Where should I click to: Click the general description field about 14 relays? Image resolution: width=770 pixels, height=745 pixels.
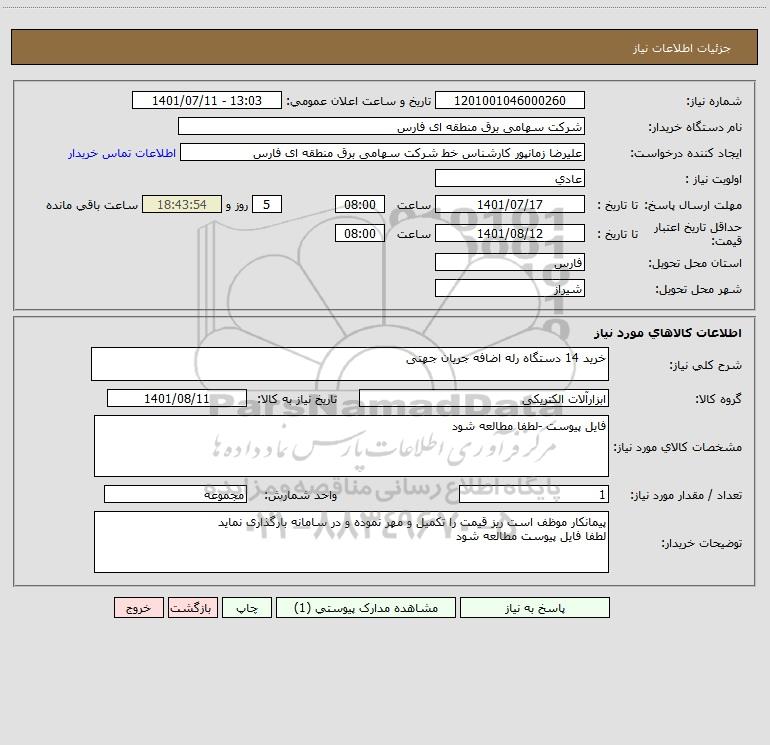(x=350, y=364)
